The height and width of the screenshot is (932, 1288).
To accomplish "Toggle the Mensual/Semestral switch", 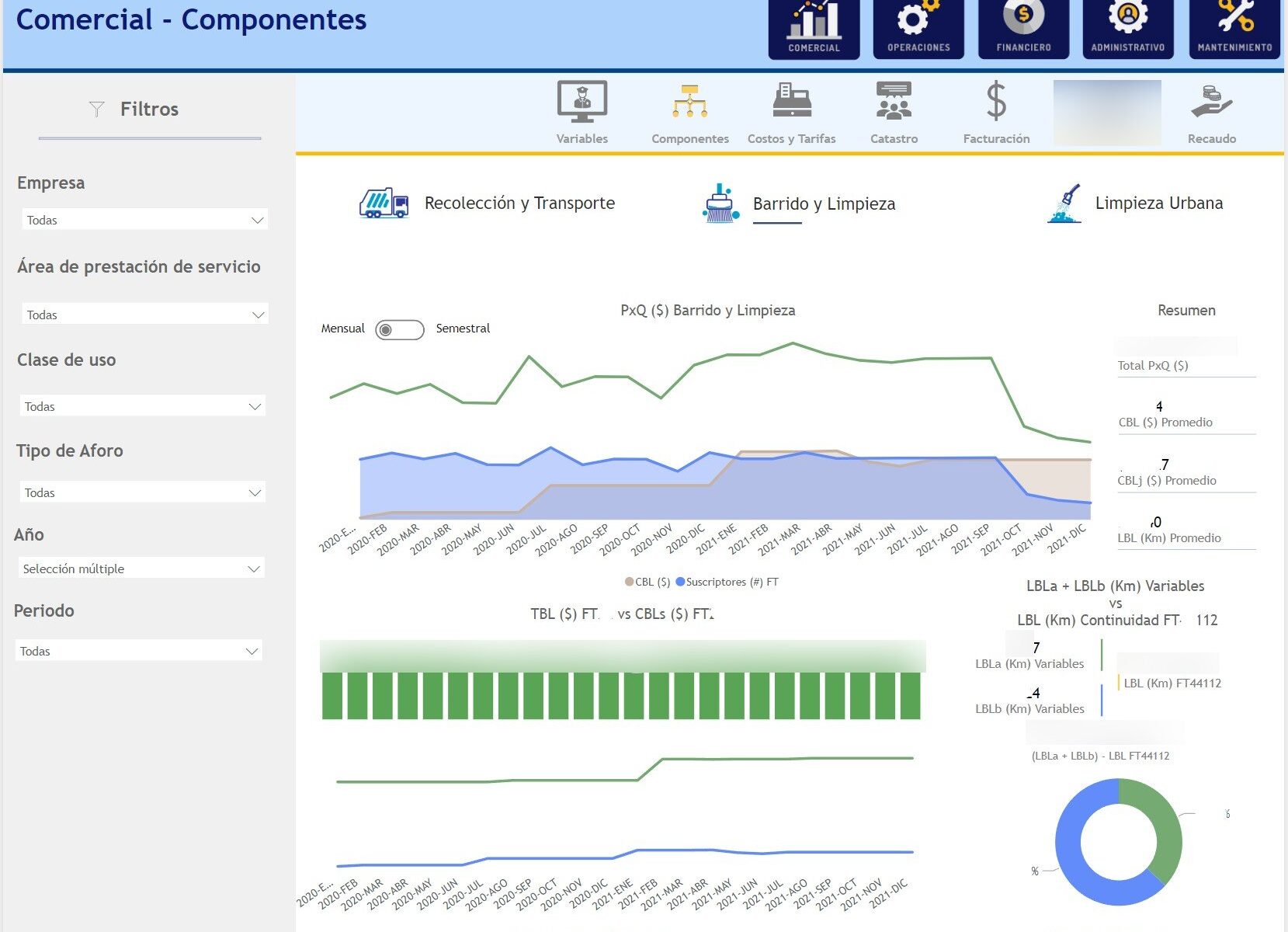I will click(399, 329).
